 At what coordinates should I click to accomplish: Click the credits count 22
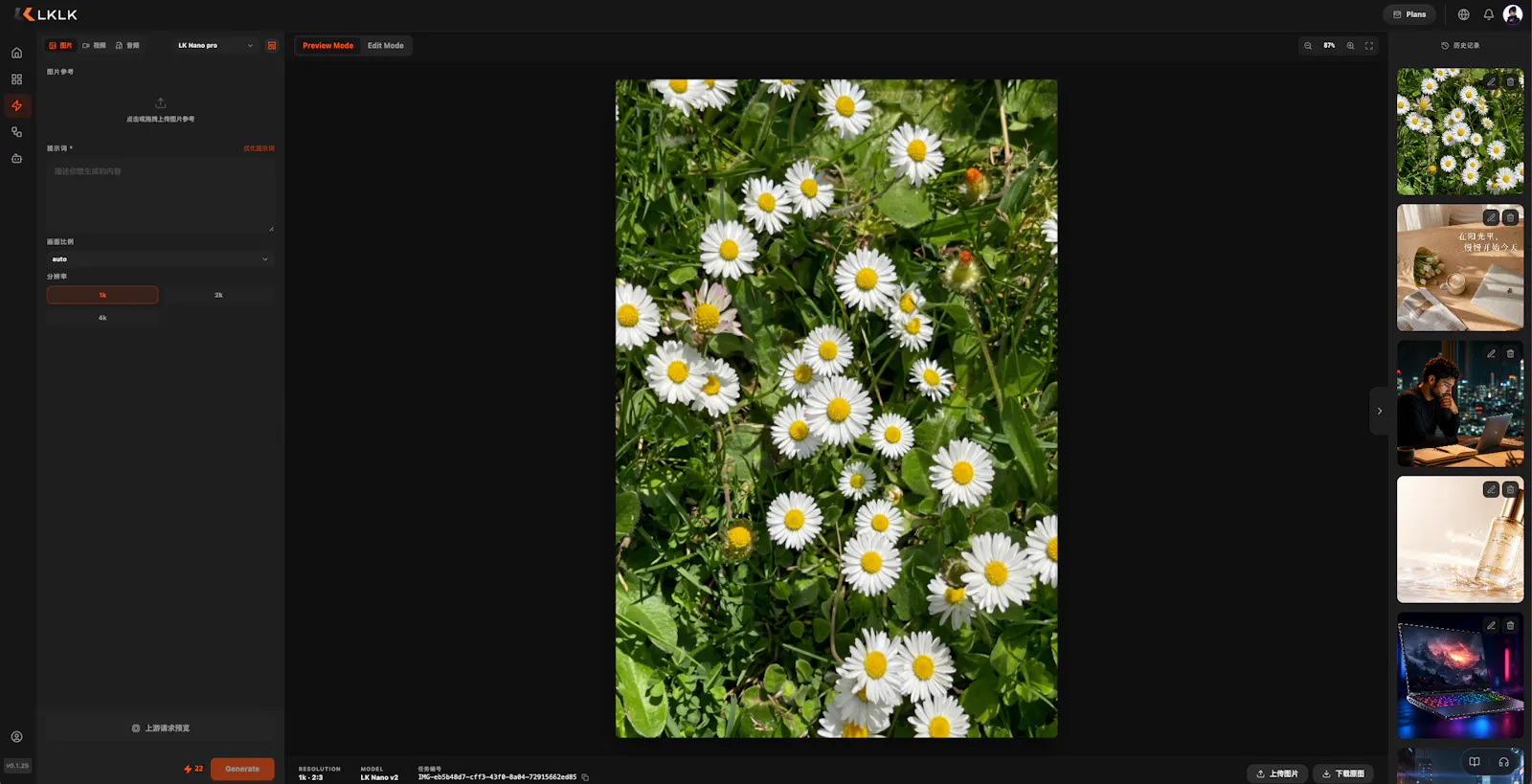point(193,769)
